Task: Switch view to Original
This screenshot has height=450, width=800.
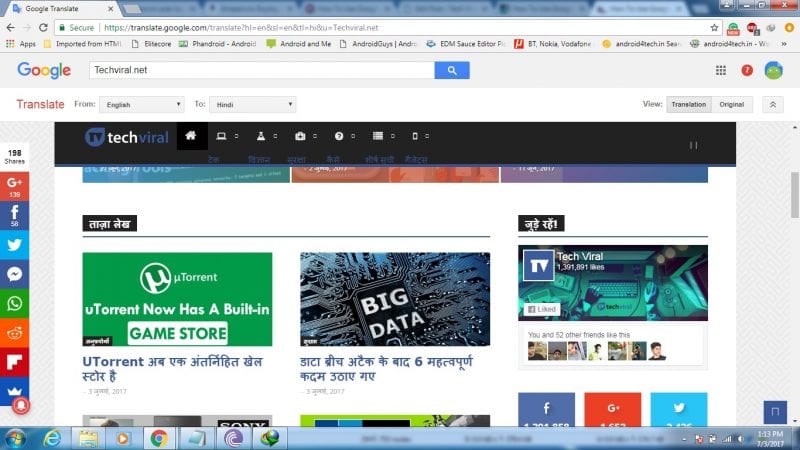Action: pyautogui.click(x=732, y=104)
